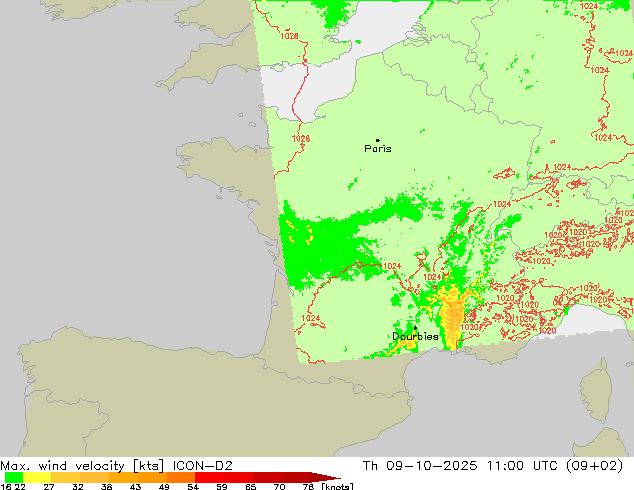634x490 pixels.
Task: Click the Paris city marker dot
Action: tap(378, 140)
